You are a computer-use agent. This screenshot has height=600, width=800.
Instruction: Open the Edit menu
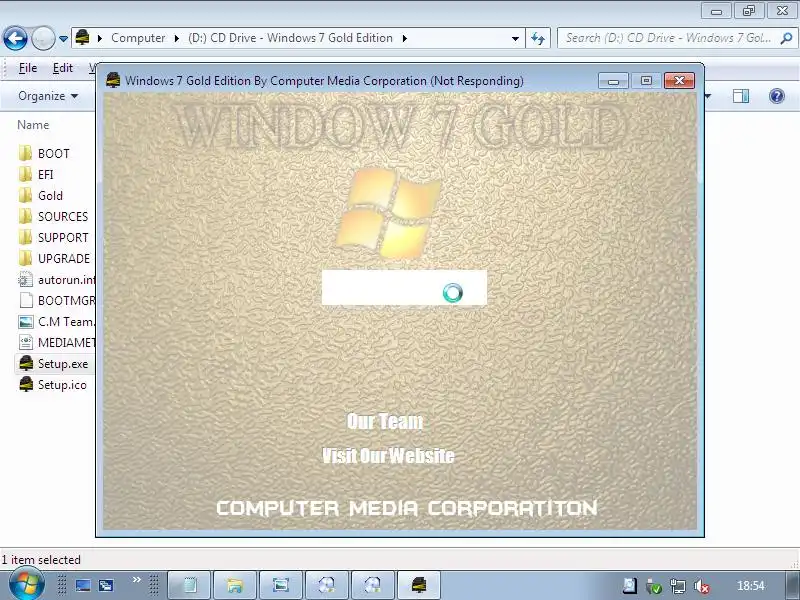pos(63,68)
